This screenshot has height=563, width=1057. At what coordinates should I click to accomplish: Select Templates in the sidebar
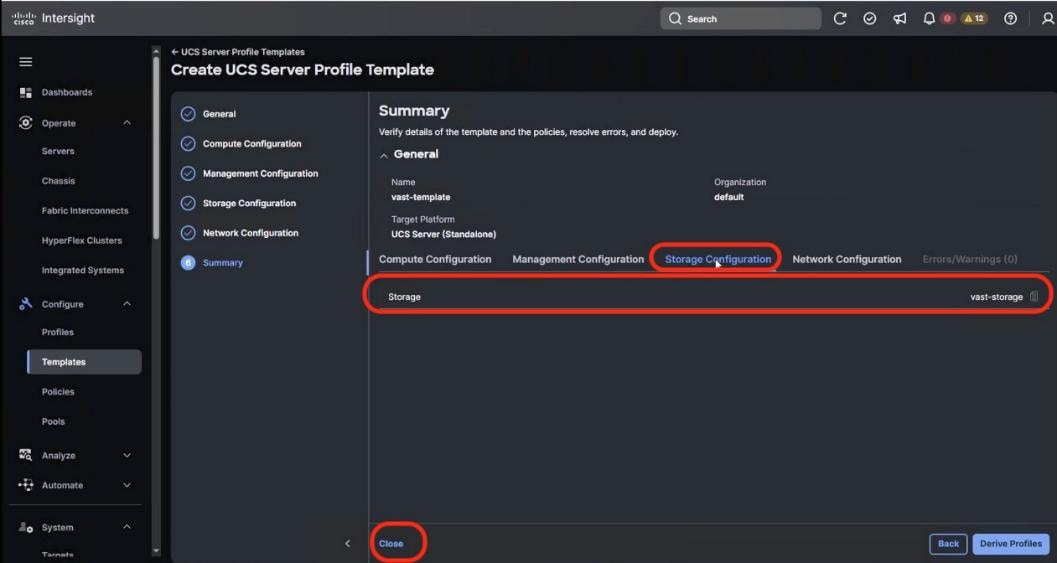(x=84, y=361)
